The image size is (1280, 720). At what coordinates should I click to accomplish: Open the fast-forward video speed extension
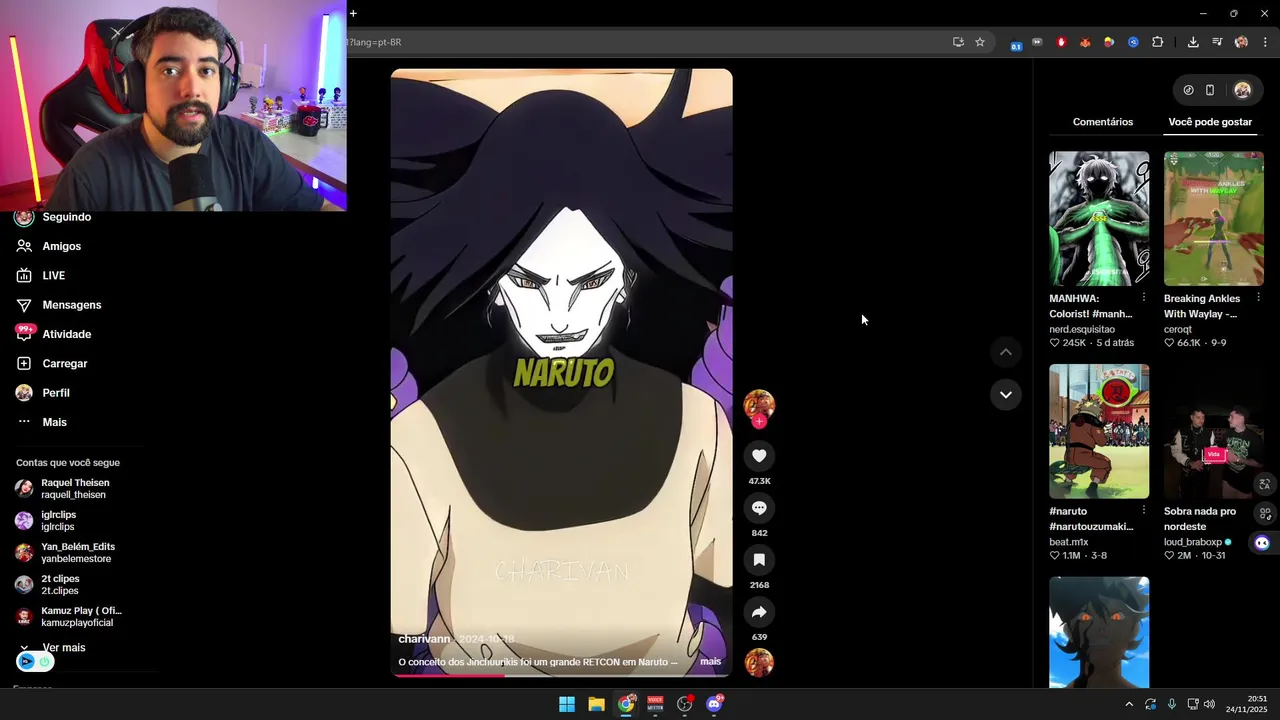coord(1037,42)
